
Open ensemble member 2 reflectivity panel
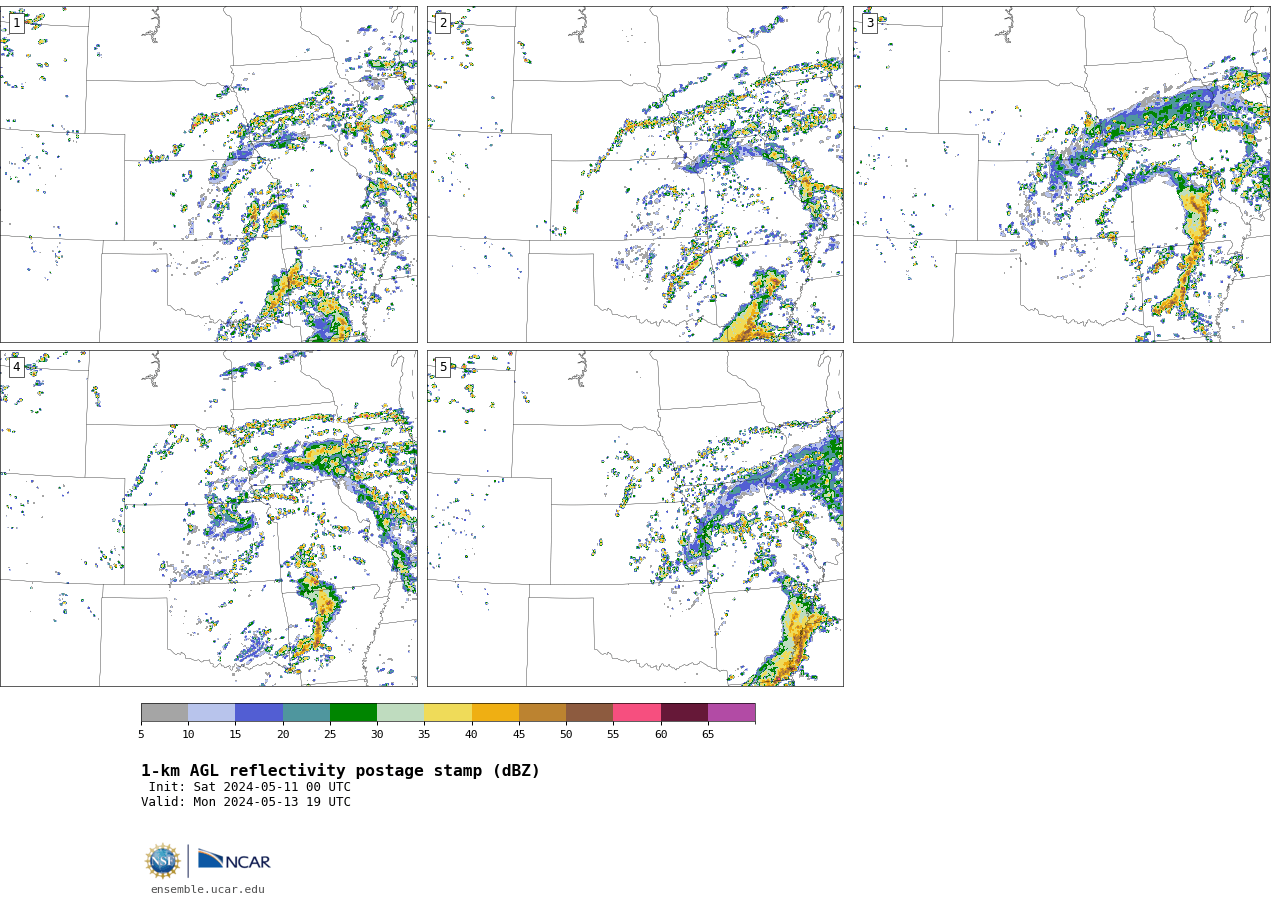(635, 174)
